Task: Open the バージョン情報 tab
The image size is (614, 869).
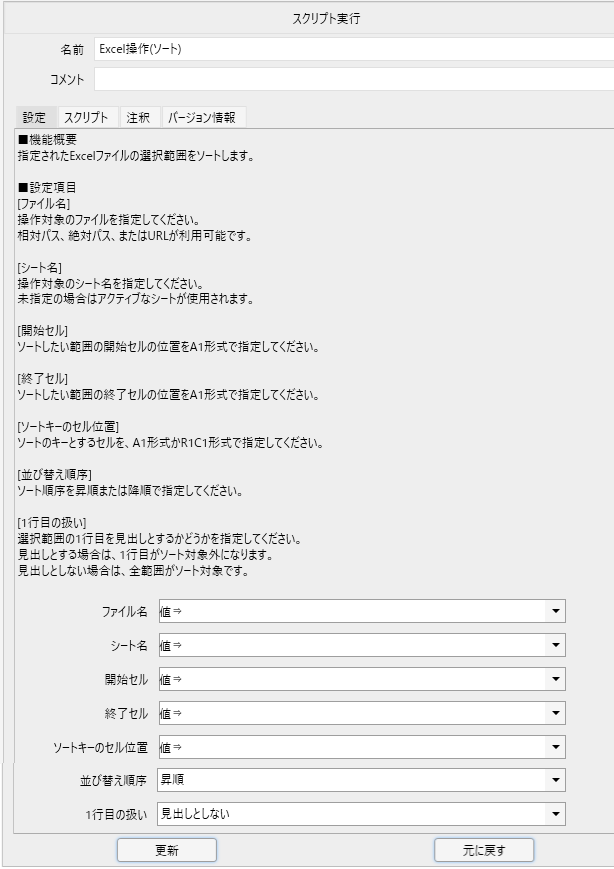Action: click(x=202, y=117)
